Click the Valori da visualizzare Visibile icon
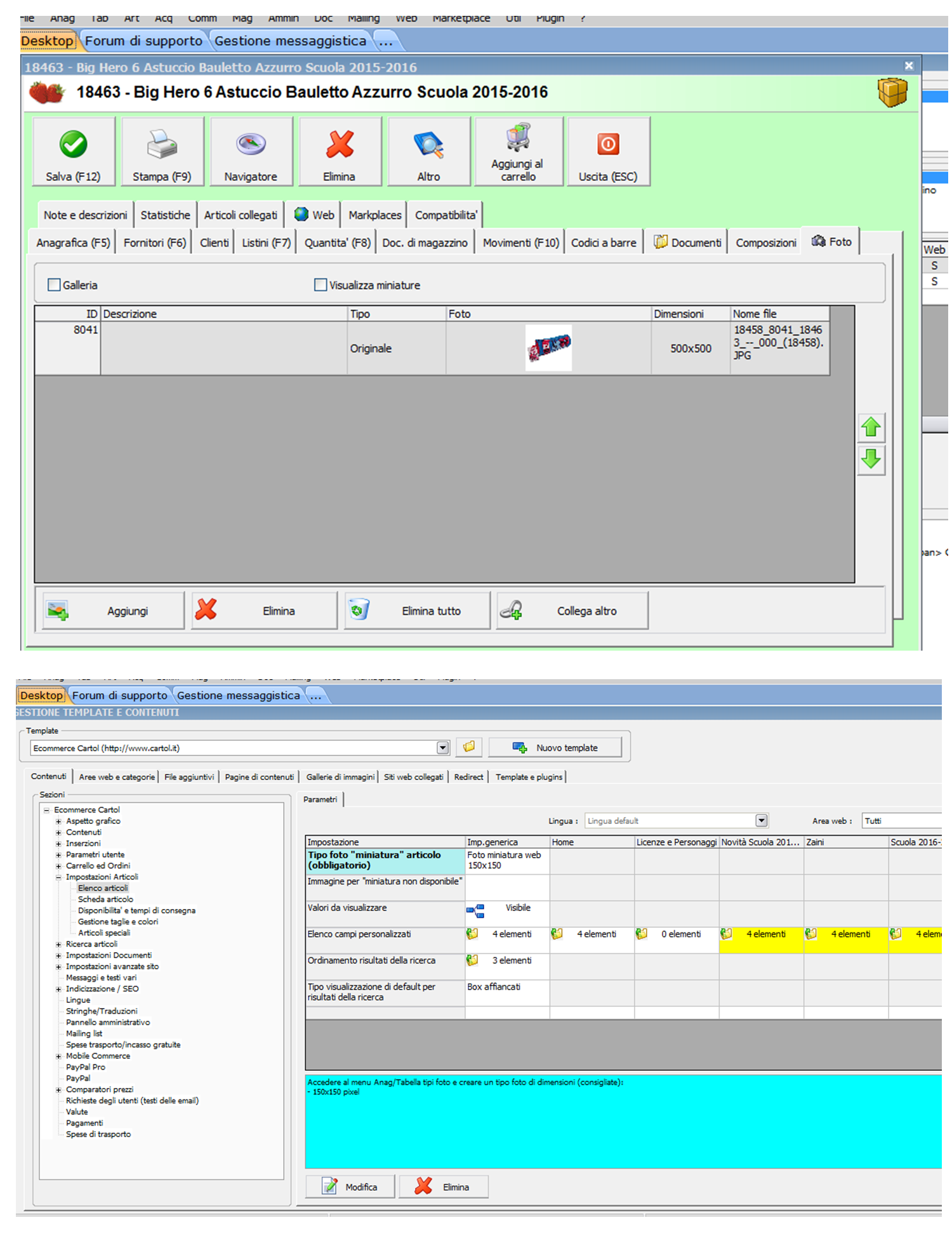 pyautogui.click(x=475, y=912)
